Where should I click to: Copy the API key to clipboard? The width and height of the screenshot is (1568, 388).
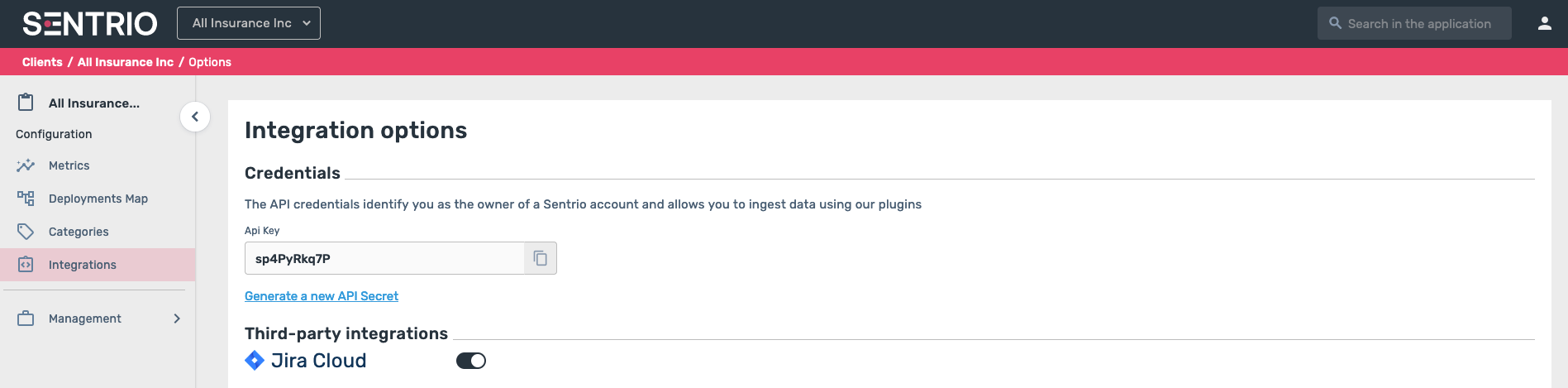pyautogui.click(x=541, y=258)
